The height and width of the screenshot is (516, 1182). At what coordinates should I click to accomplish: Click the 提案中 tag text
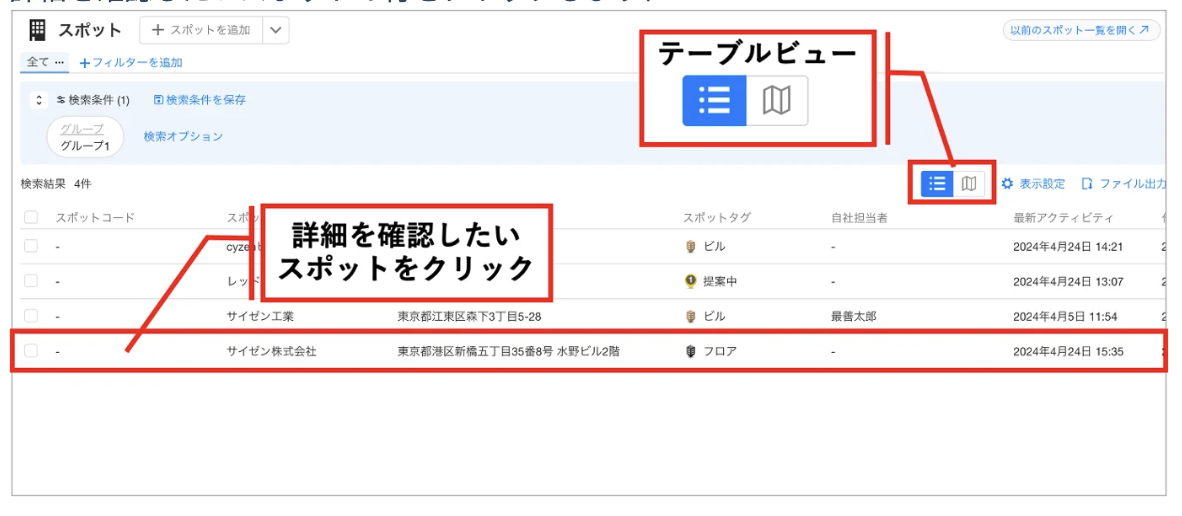pos(719,282)
